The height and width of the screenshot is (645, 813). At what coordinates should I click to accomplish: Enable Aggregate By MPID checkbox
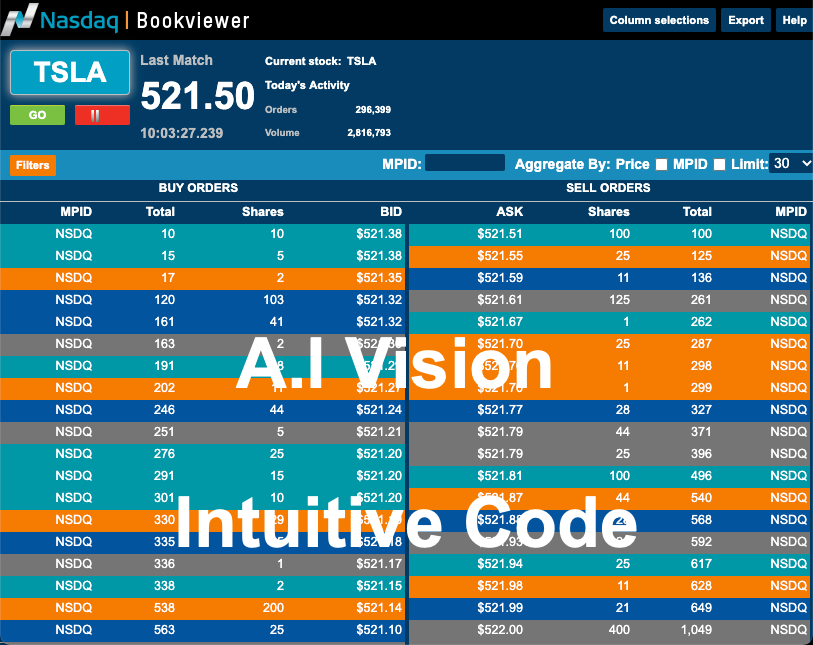pyautogui.click(x=719, y=164)
